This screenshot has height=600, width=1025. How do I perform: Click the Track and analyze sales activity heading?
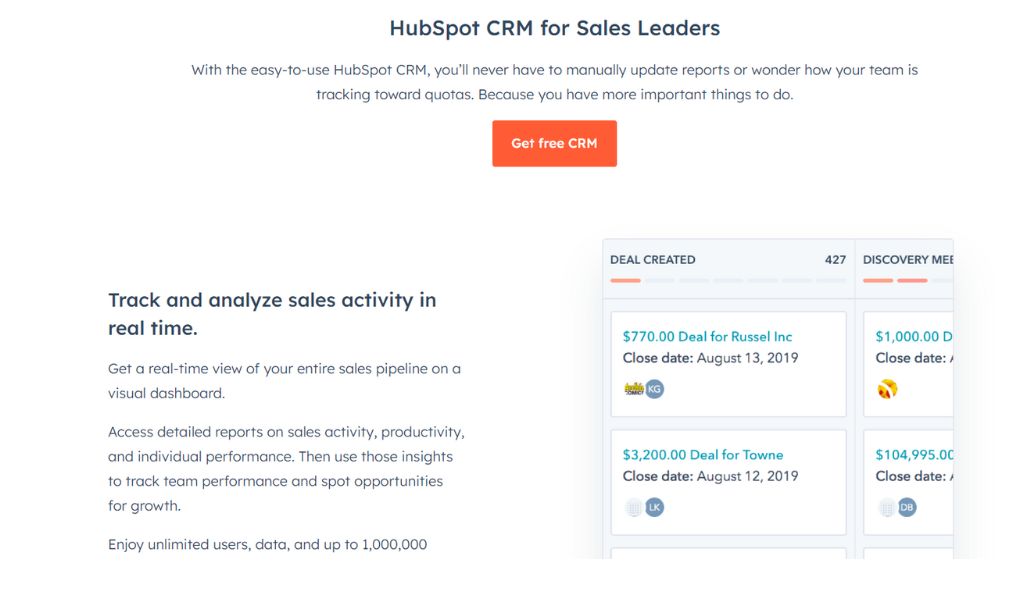point(272,314)
